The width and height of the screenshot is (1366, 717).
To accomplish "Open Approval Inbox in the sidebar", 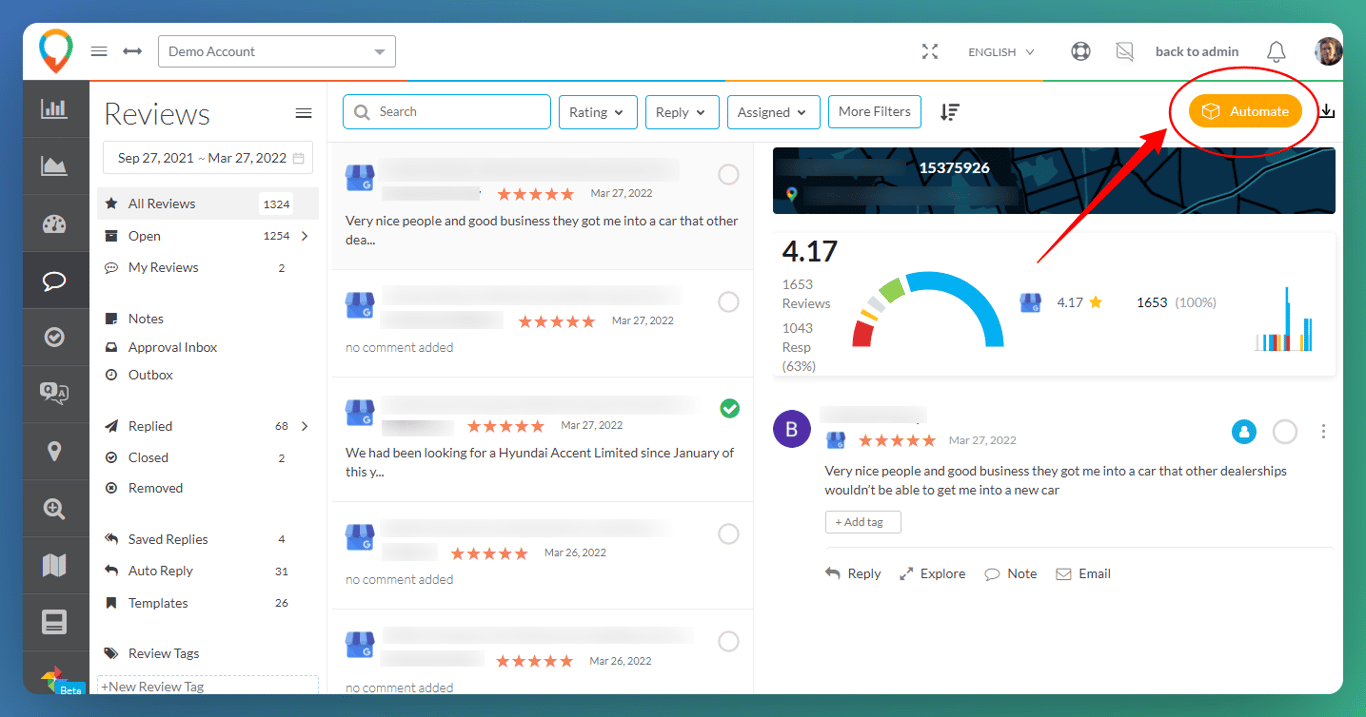I will [172, 347].
